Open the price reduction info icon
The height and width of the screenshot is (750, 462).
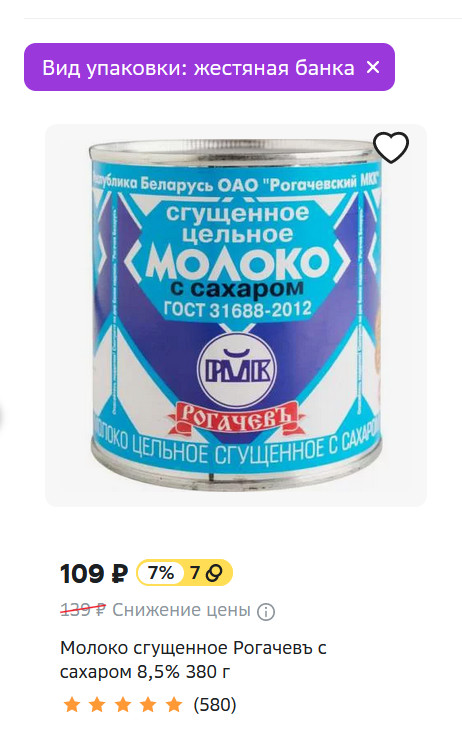266,611
